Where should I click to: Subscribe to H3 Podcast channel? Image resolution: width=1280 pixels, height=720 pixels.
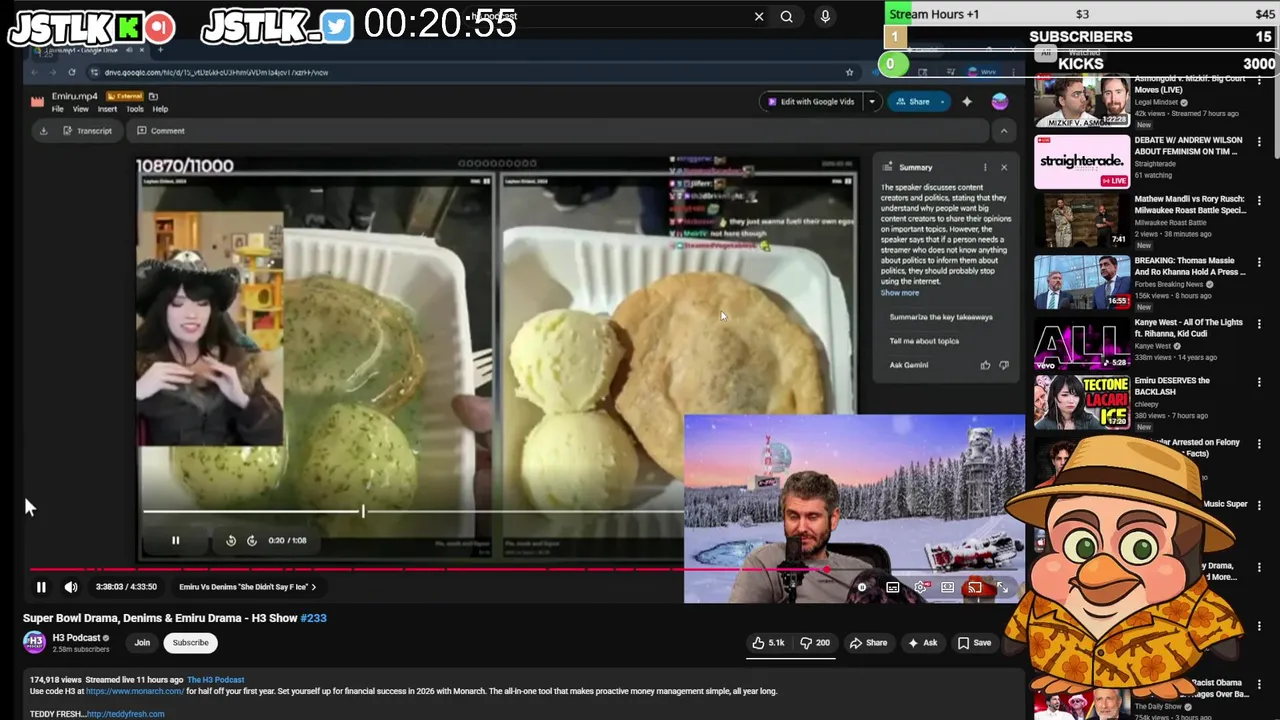190,643
